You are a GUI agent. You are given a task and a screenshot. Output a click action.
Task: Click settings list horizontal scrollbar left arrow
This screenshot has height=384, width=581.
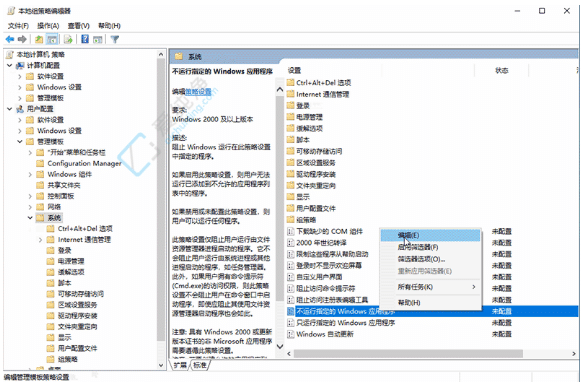tap(289, 354)
